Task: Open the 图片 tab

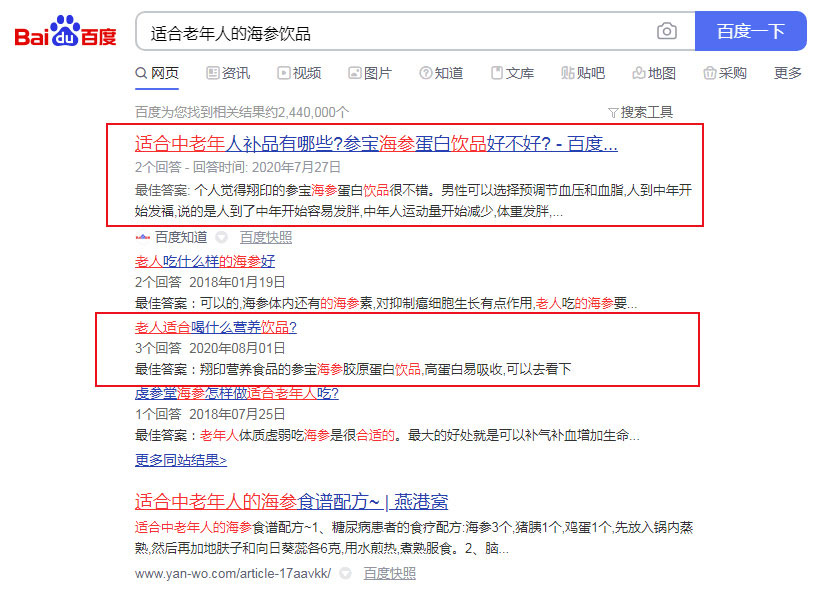Action: point(370,73)
